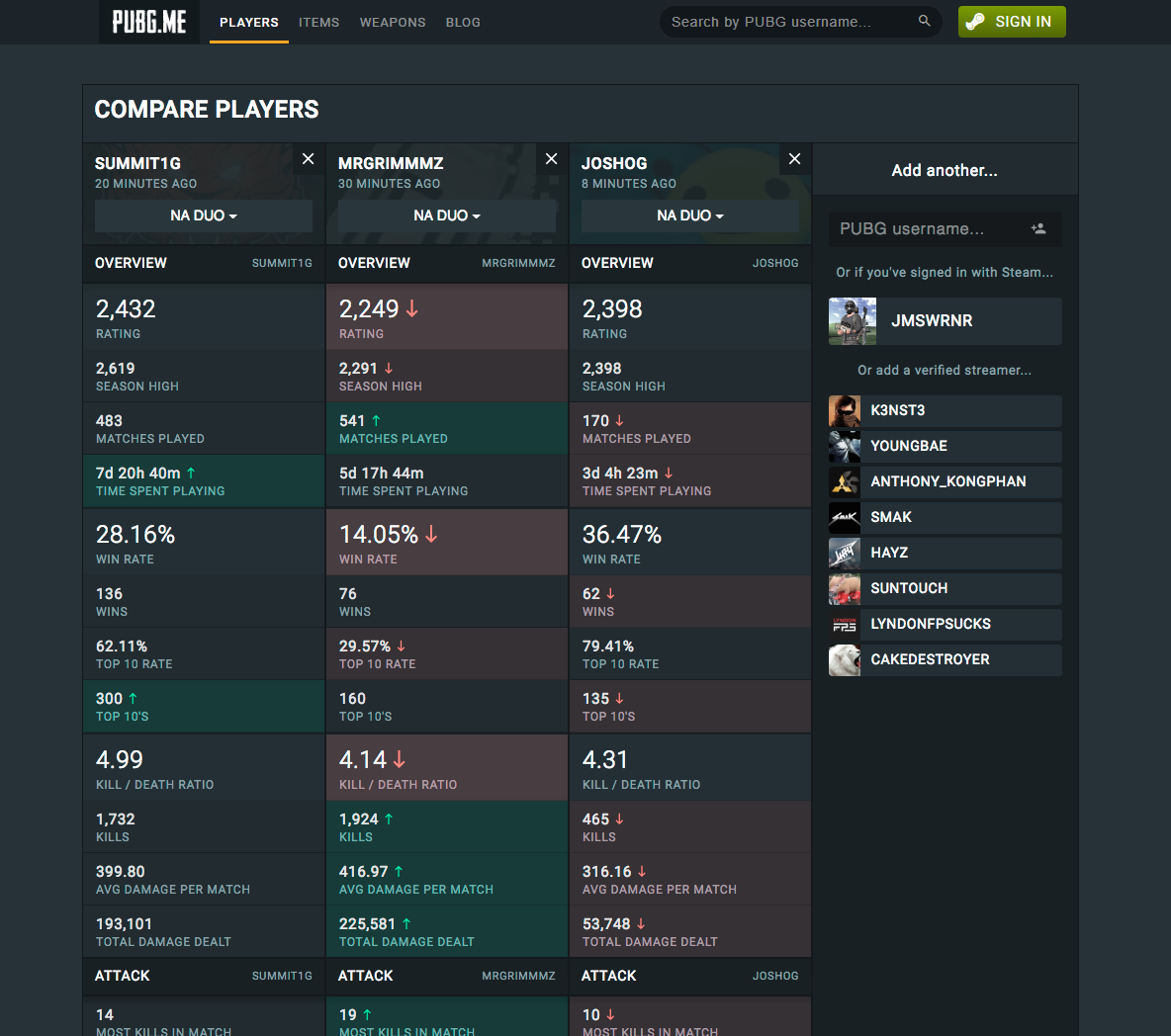Click the add-person icon in username field
1171x1036 pixels.
point(1038,228)
